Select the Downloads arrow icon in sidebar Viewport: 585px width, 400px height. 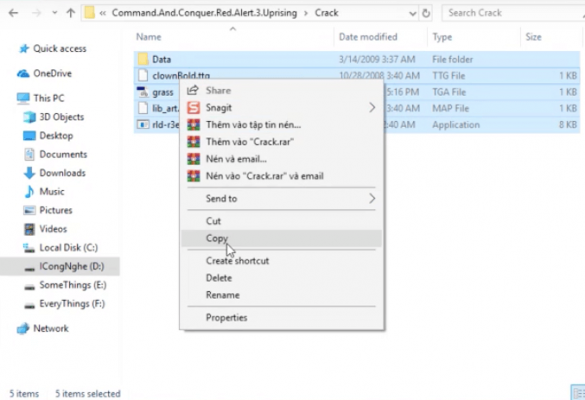click(29, 173)
